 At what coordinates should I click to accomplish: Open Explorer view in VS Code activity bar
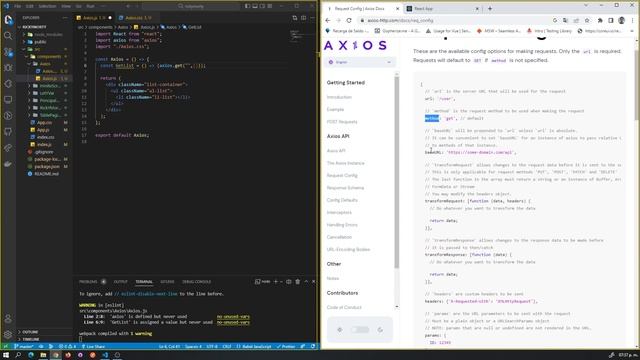click(x=8, y=20)
